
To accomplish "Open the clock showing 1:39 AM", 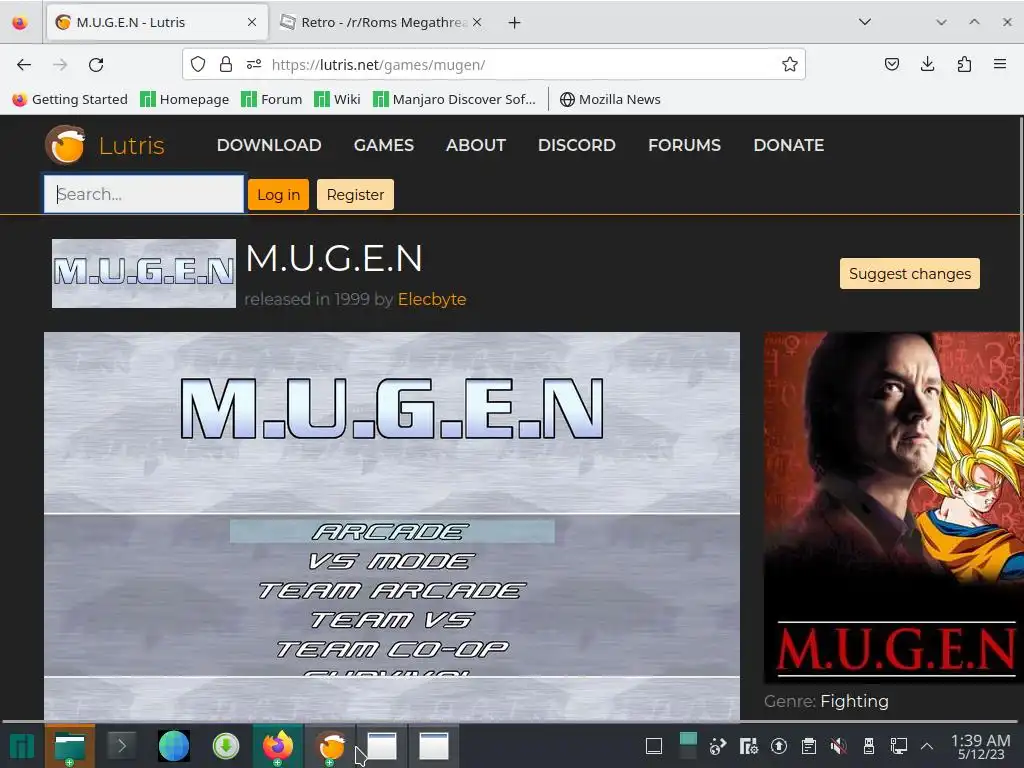I will pos(981,746).
